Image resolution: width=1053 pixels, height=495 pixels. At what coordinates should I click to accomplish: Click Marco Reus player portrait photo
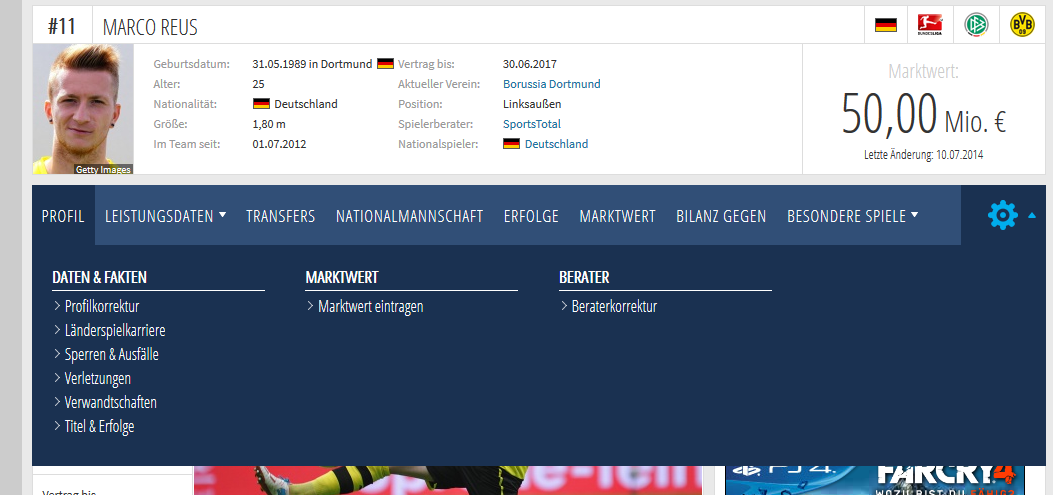coord(83,109)
